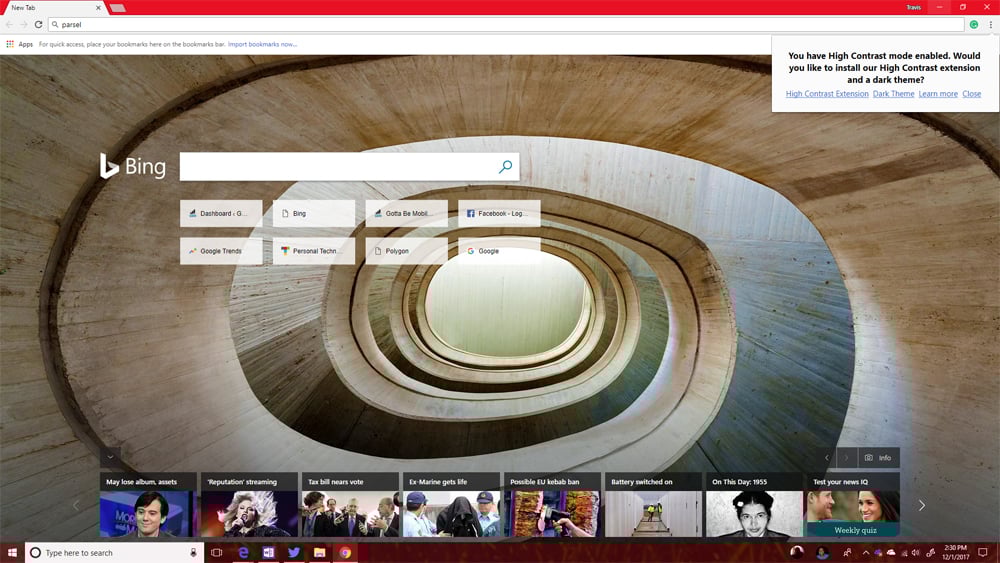Click the microphone icon in taskbar search
1000x563 pixels.
(x=193, y=552)
